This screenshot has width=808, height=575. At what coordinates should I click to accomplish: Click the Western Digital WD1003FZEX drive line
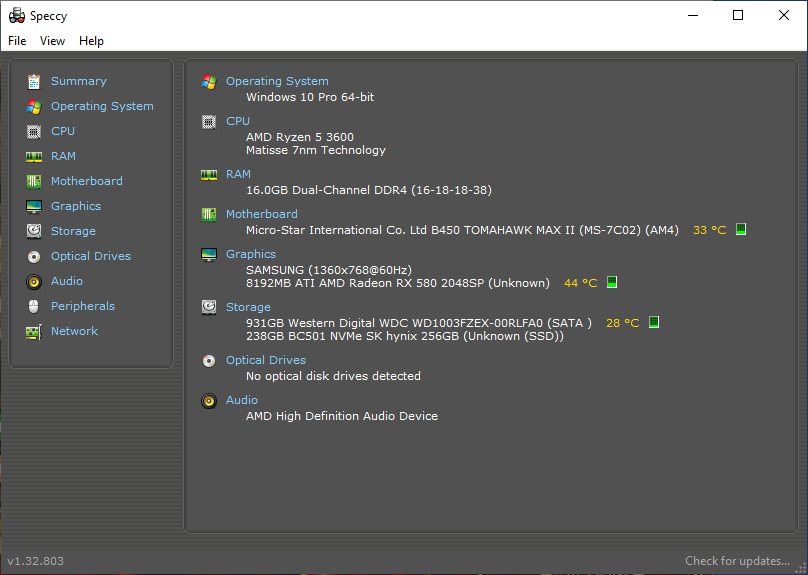coord(419,323)
